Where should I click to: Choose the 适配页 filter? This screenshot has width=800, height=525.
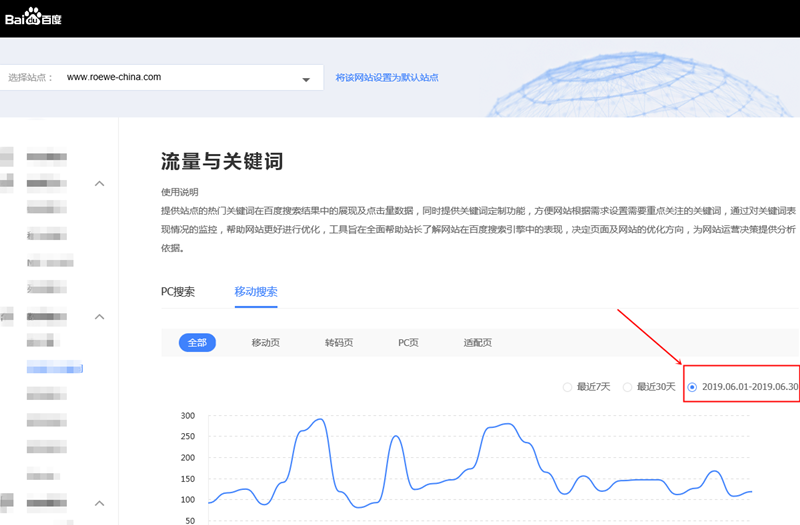478,343
